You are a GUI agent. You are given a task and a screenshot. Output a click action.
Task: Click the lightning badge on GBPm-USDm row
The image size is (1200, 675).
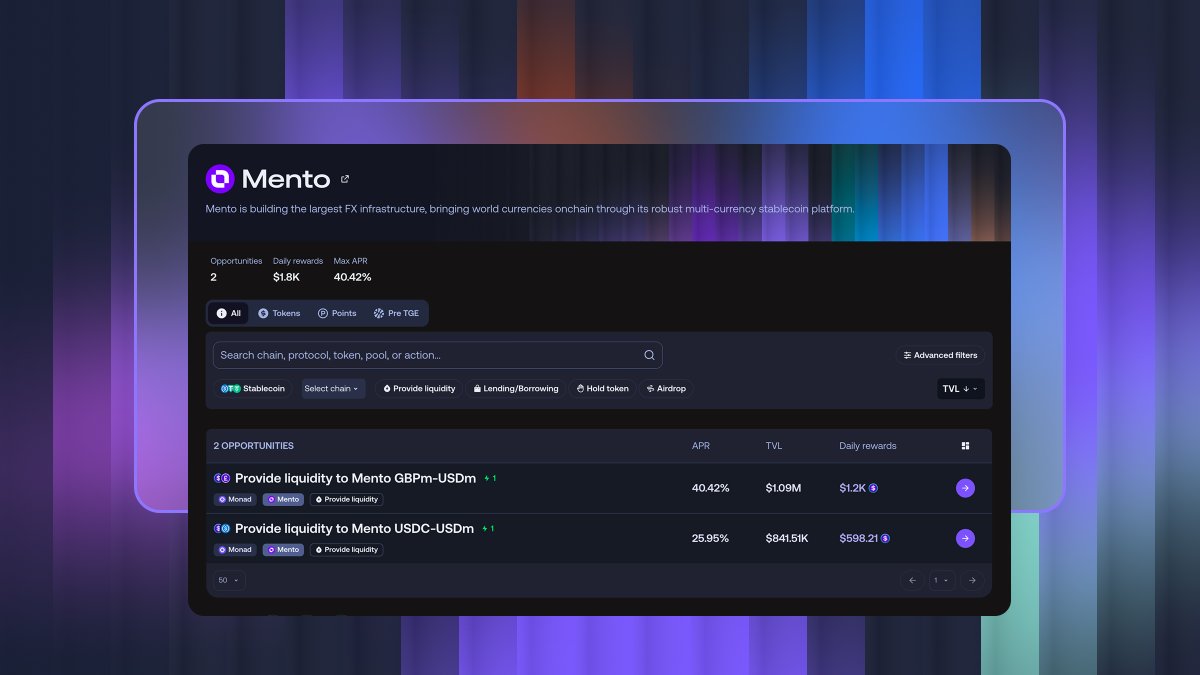point(490,478)
